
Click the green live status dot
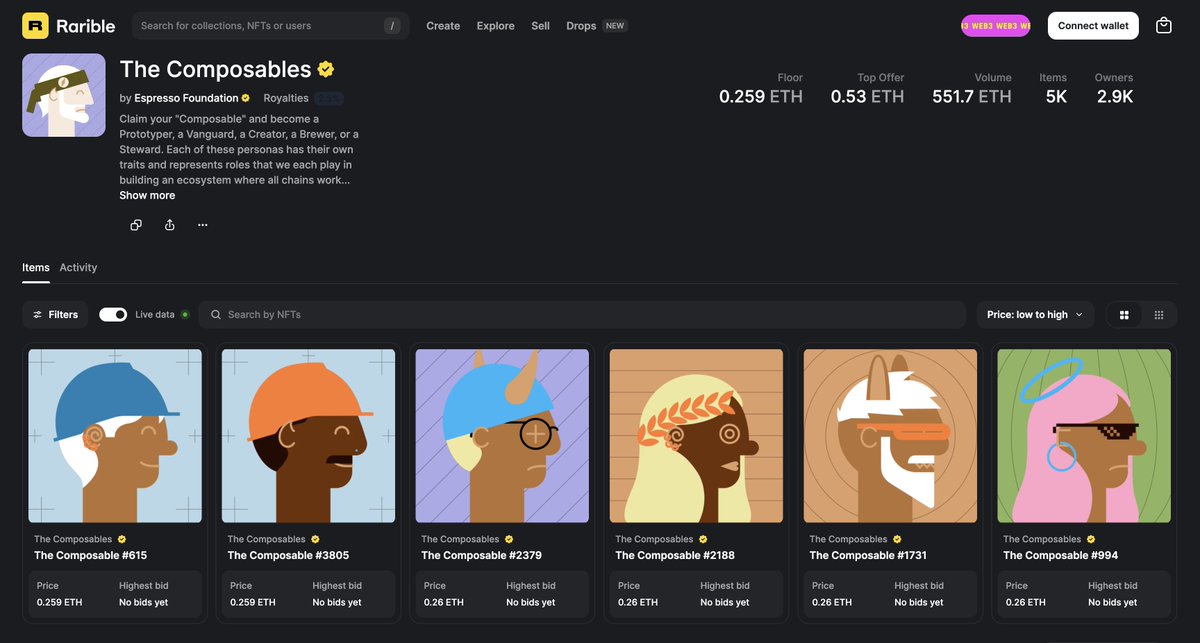pos(185,315)
